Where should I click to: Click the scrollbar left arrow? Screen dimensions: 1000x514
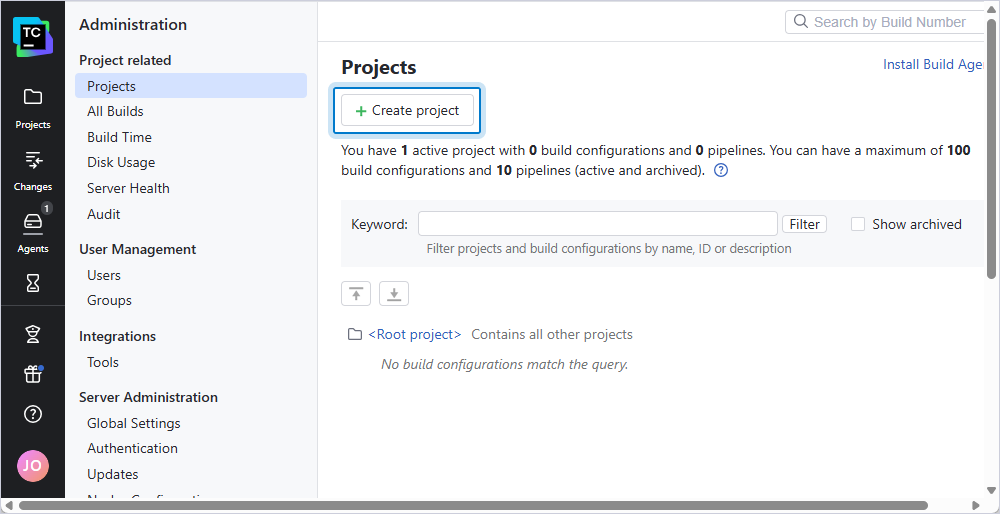(8, 506)
